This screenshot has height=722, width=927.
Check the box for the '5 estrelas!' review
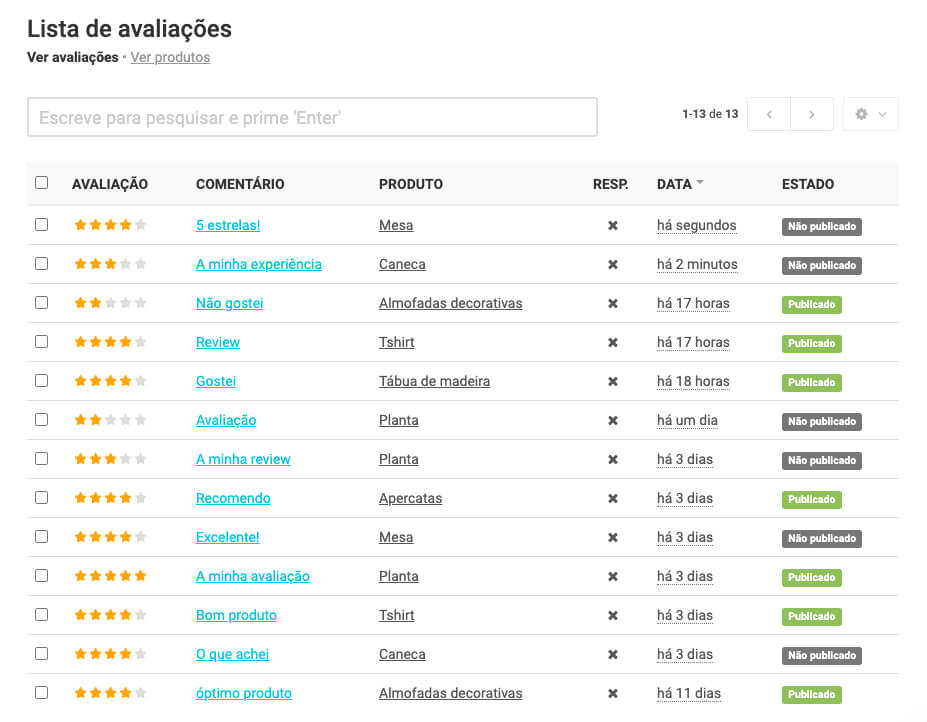[x=41, y=225]
